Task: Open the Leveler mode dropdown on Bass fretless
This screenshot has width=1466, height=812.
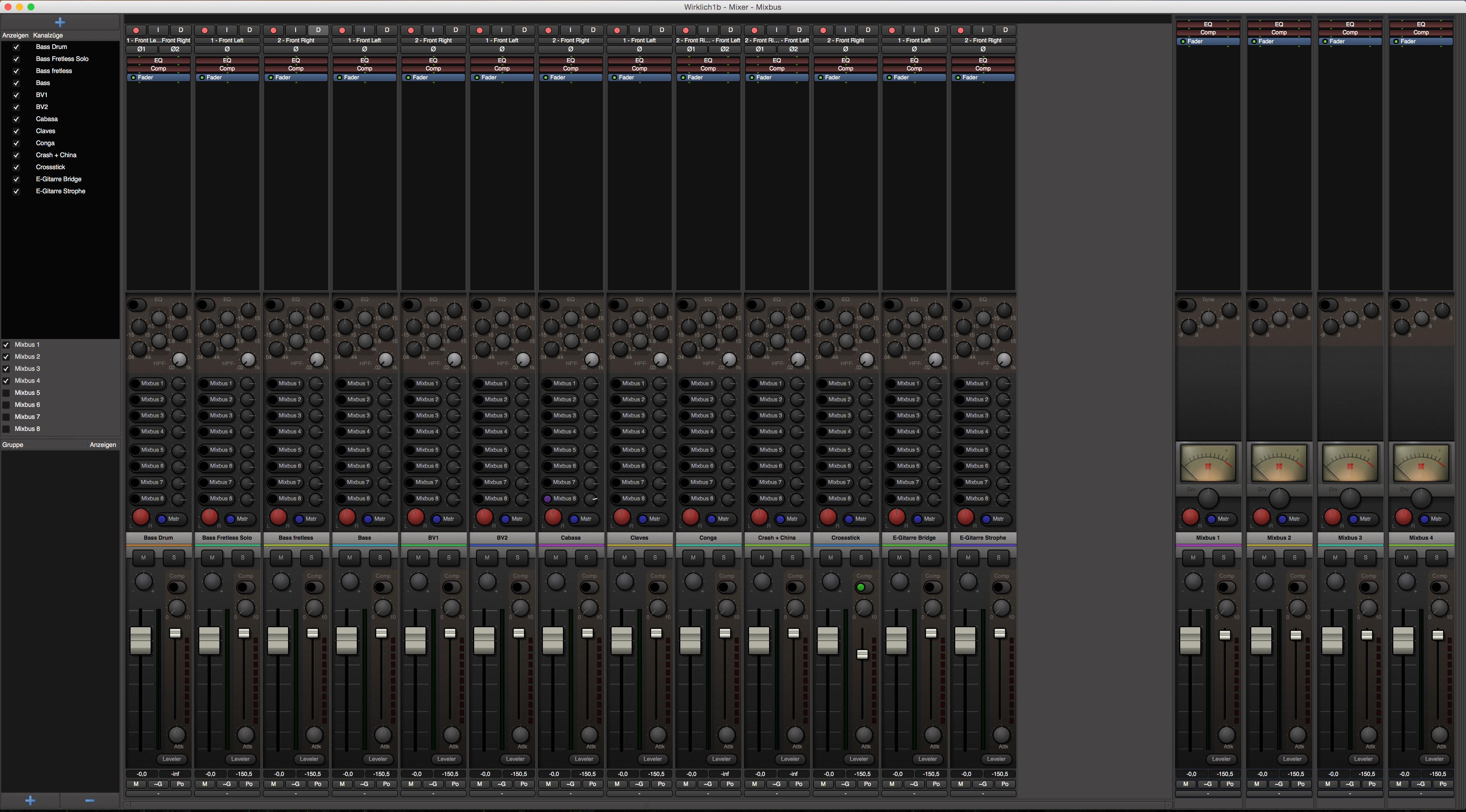Action: (309, 758)
